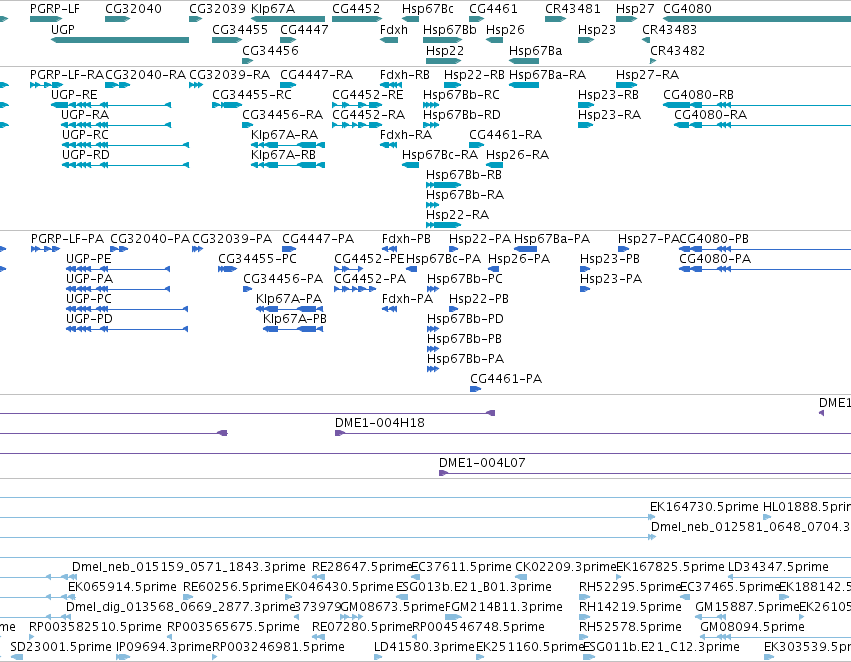Image resolution: width=851 pixels, height=662 pixels.
Task: Click the CG4452-RE transcript label
Action: (368, 95)
